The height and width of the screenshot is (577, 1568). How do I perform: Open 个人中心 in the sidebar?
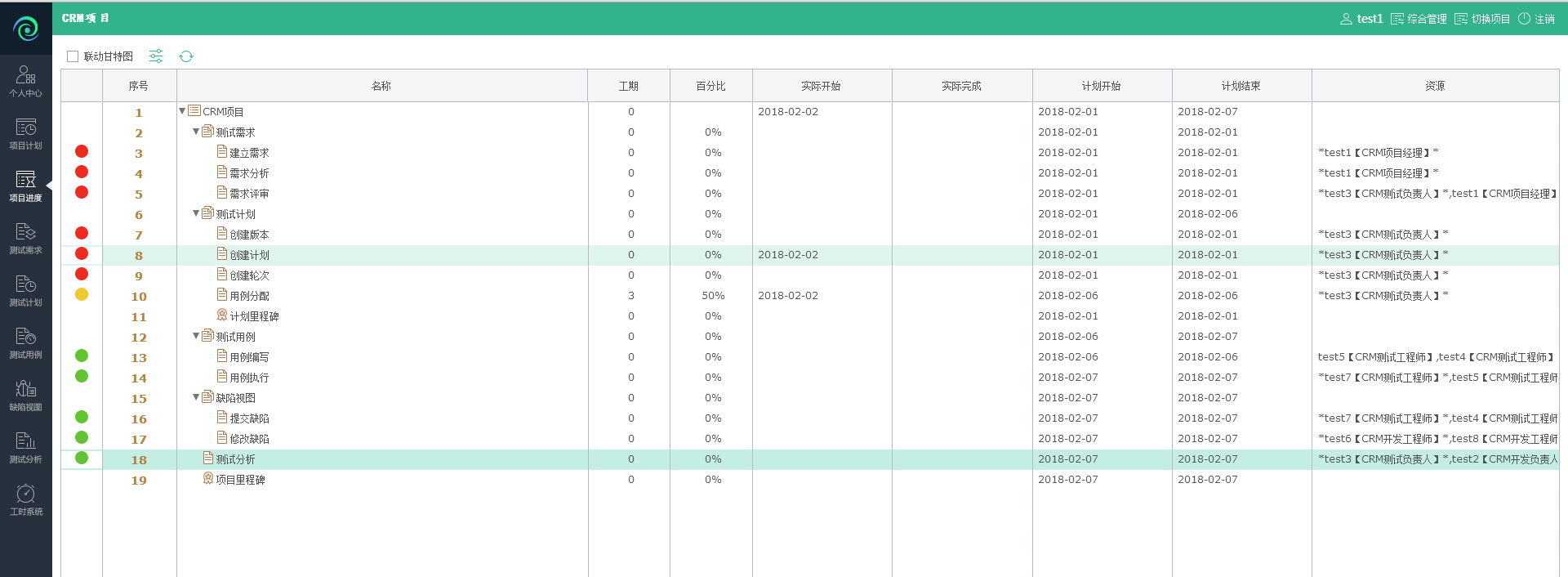click(x=25, y=81)
